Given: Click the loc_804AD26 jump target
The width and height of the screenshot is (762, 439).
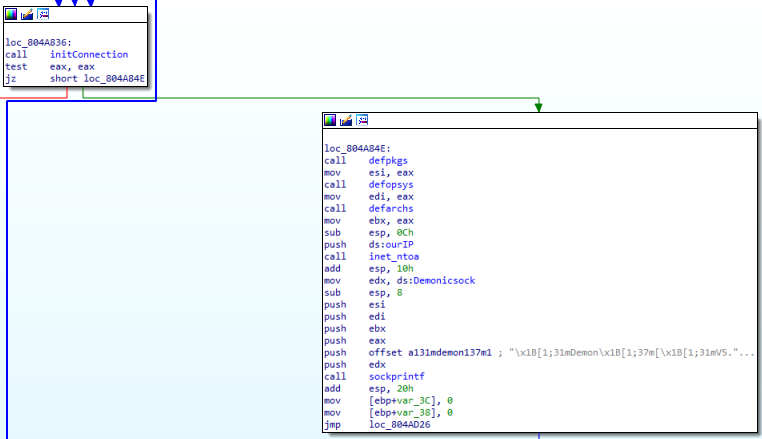Looking at the screenshot, I should pos(399,424).
